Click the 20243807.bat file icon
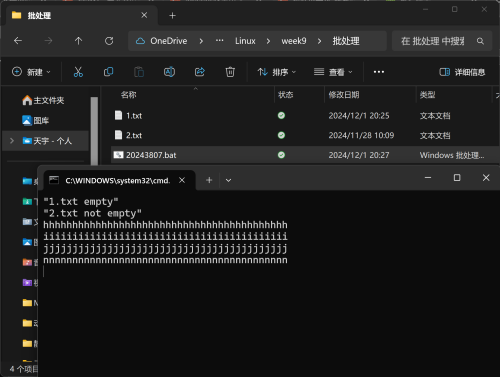The width and height of the screenshot is (500, 377). [118, 155]
